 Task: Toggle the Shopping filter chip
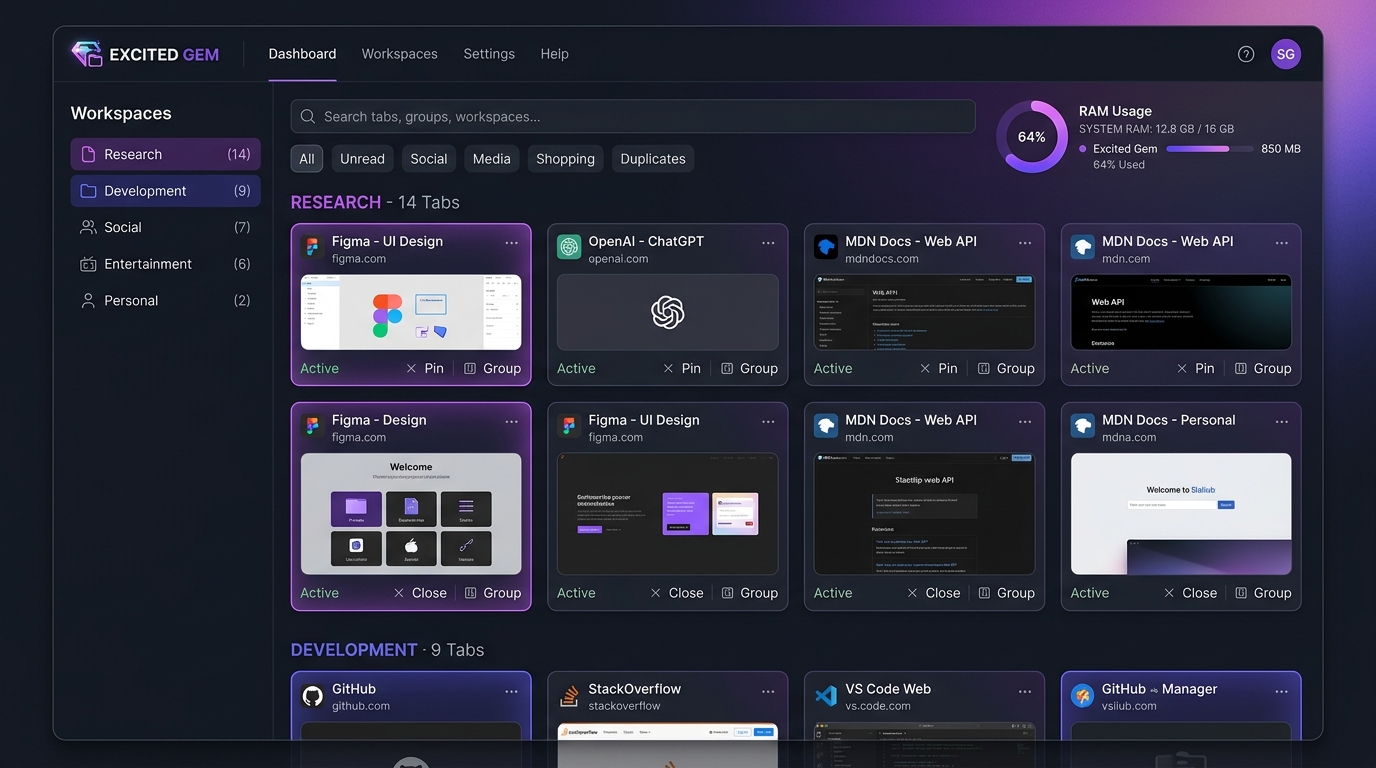(565, 159)
